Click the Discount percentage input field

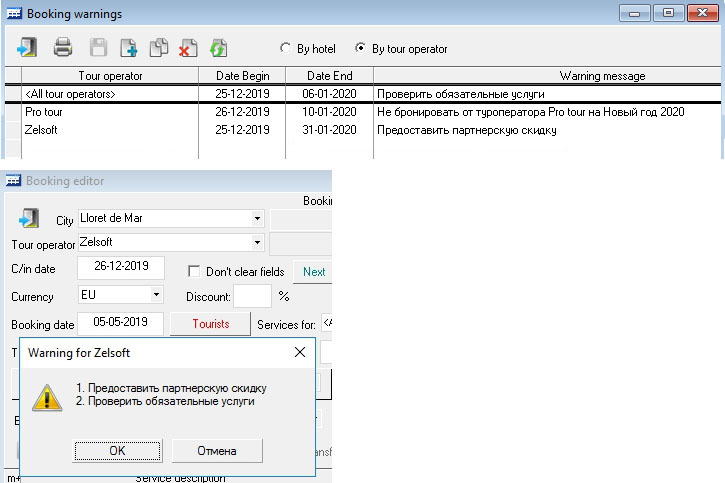pyautogui.click(x=252, y=296)
